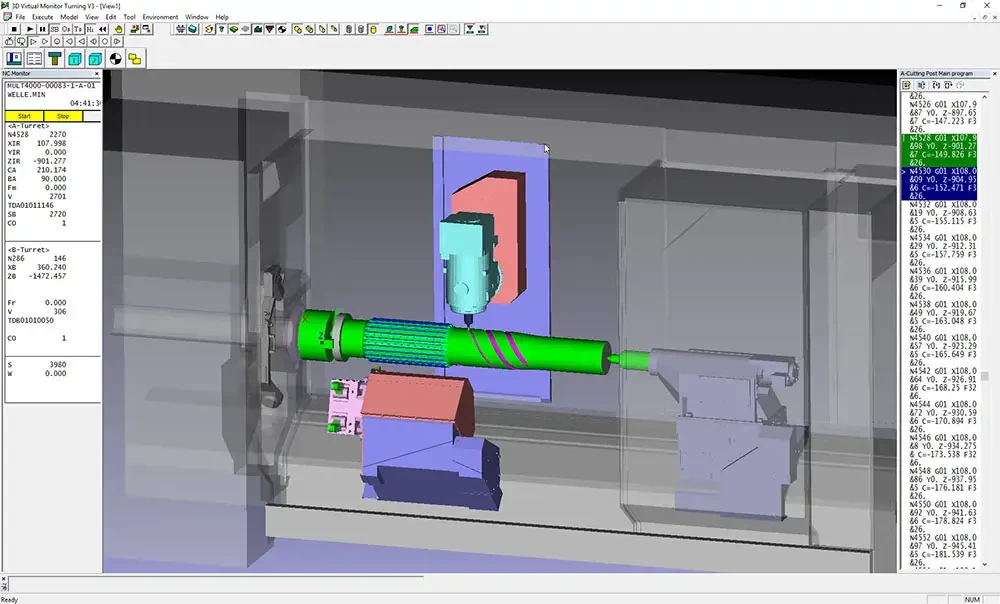The width and height of the screenshot is (1000, 604).
Task: Close the NC Monitor panel
Action: coord(96,74)
